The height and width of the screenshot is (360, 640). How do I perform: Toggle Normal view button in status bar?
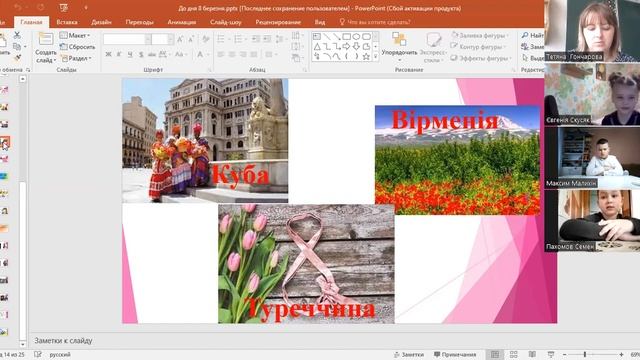[495, 354]
